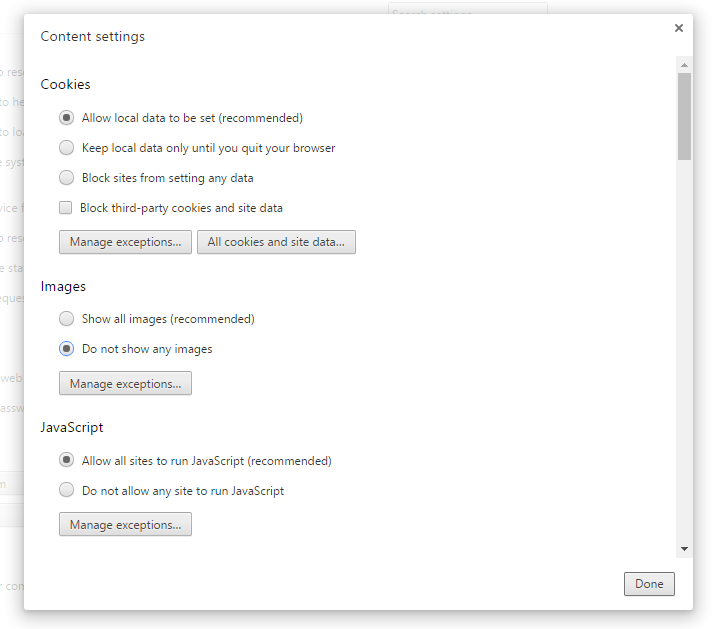
Task: Click the Block third-party cookies label text
Action: click(x=181, y=208)
